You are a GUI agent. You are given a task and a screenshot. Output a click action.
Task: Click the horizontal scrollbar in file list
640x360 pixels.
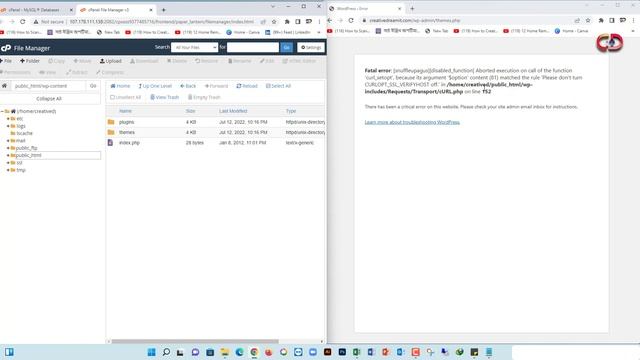[195, 341]
